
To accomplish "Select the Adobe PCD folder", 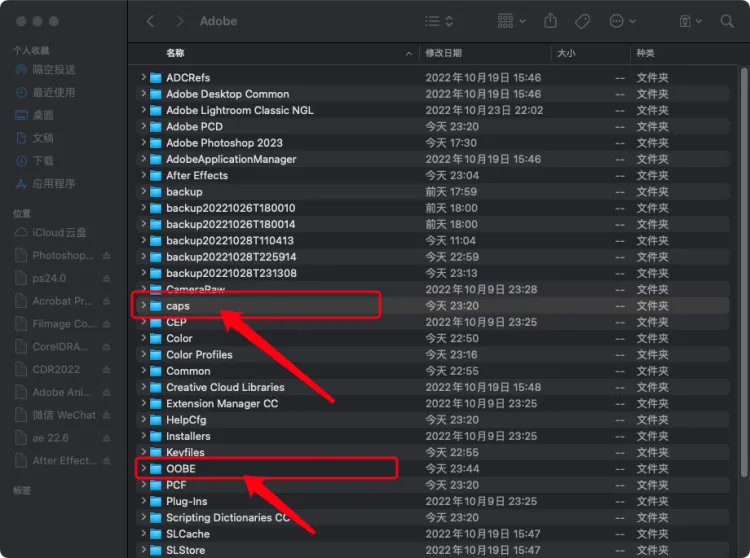I will click(194, 127).
